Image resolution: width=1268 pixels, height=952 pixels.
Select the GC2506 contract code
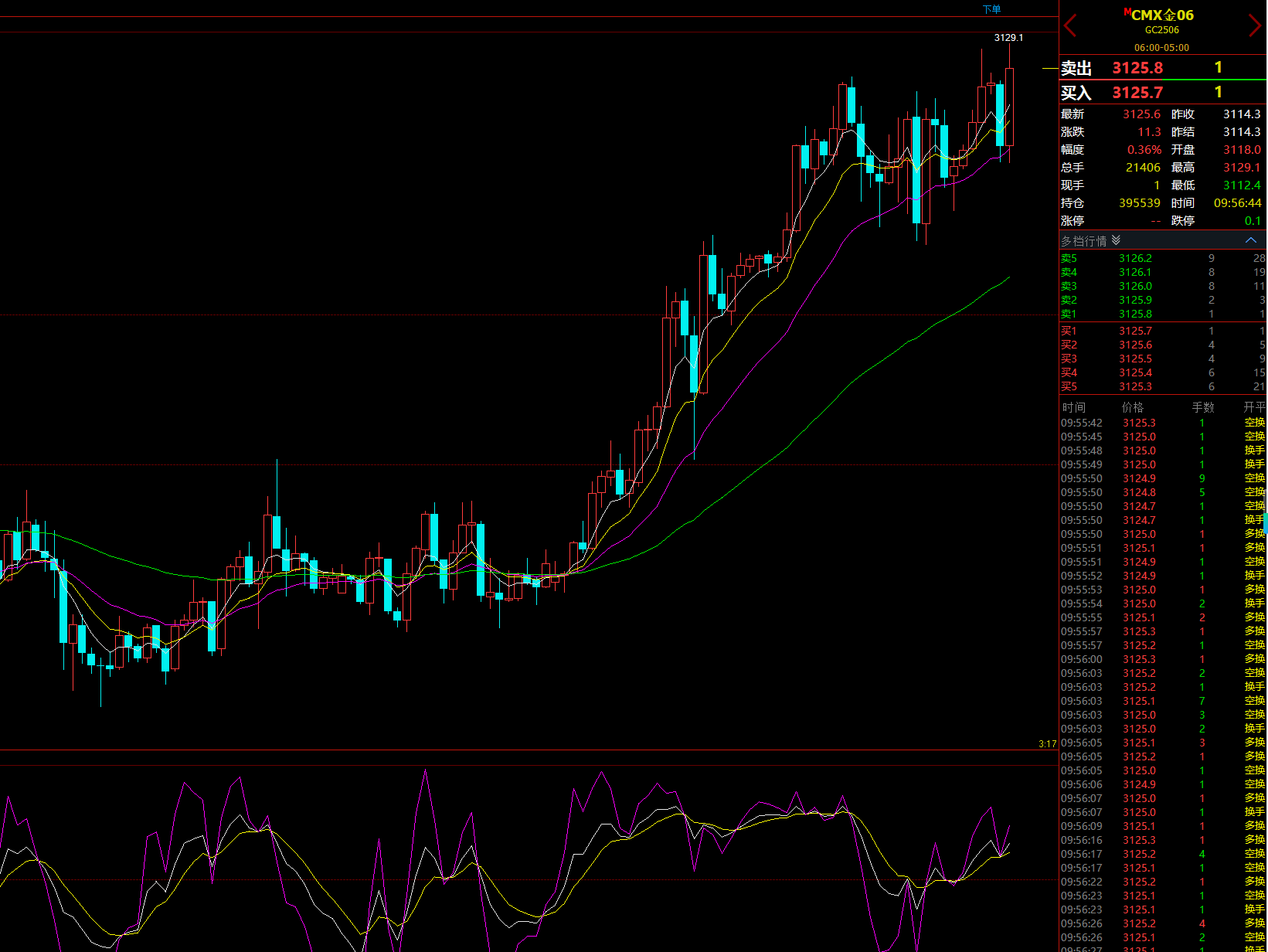pos(1162,30)
